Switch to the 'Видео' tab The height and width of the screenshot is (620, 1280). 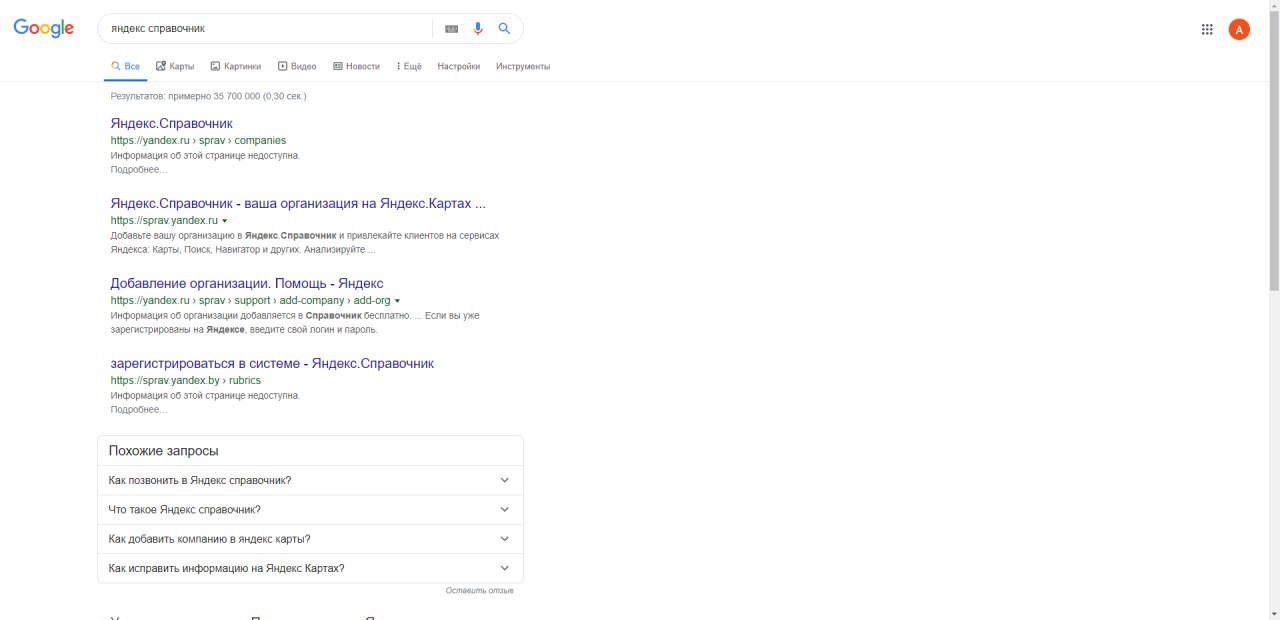[x=297, y=66]
